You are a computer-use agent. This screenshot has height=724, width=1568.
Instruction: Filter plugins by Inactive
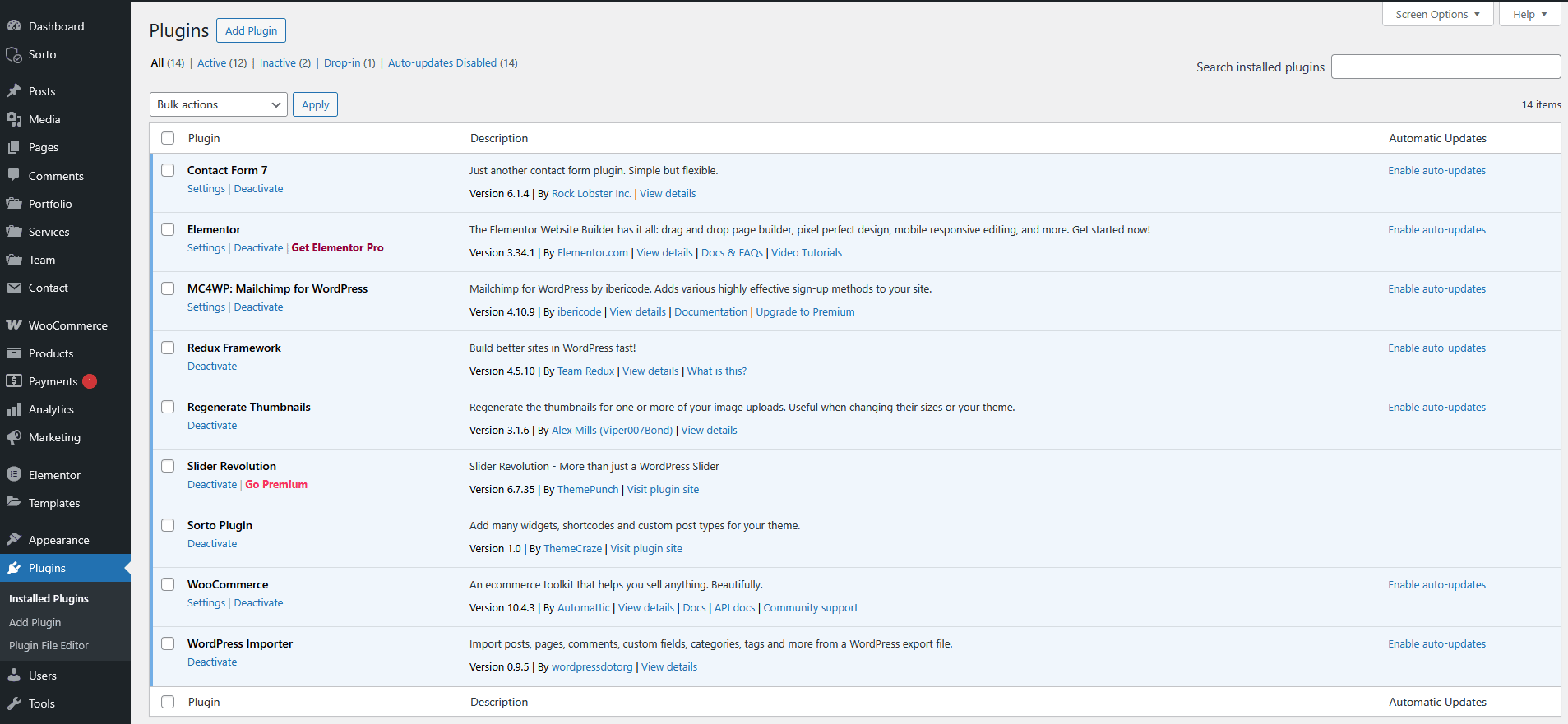[x=277, y=63]
